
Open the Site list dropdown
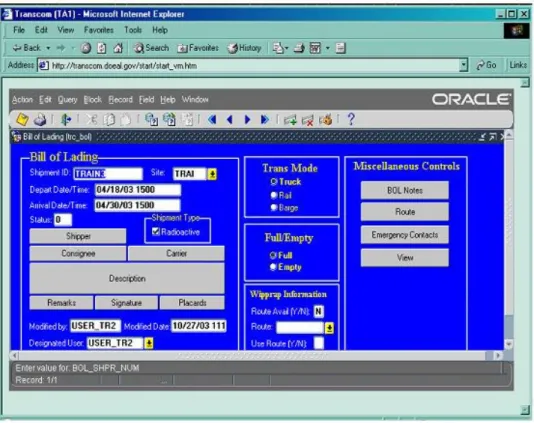click(x=212, y=174)
